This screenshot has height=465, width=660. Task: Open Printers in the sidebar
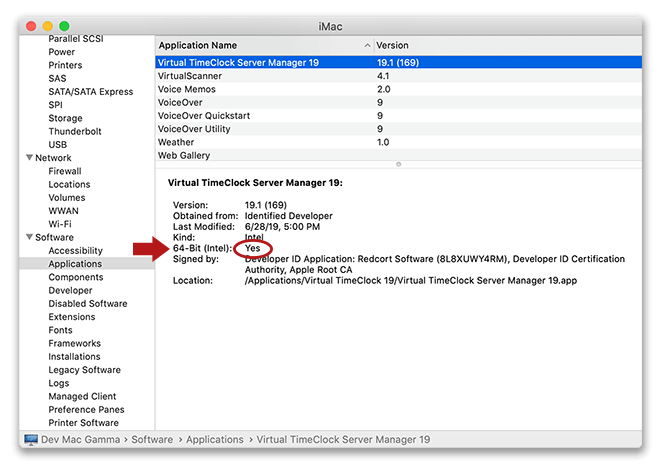tap(65, 65)
